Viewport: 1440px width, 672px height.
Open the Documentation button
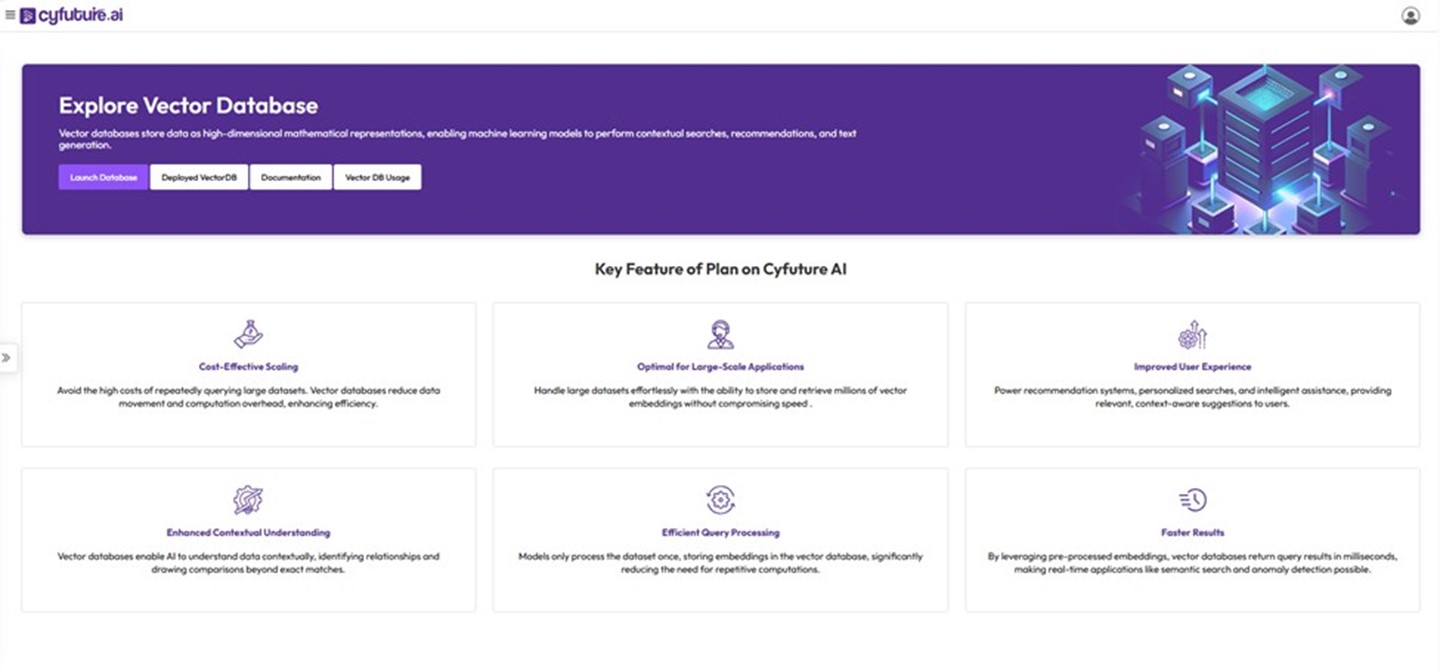[x=291, y=177]
